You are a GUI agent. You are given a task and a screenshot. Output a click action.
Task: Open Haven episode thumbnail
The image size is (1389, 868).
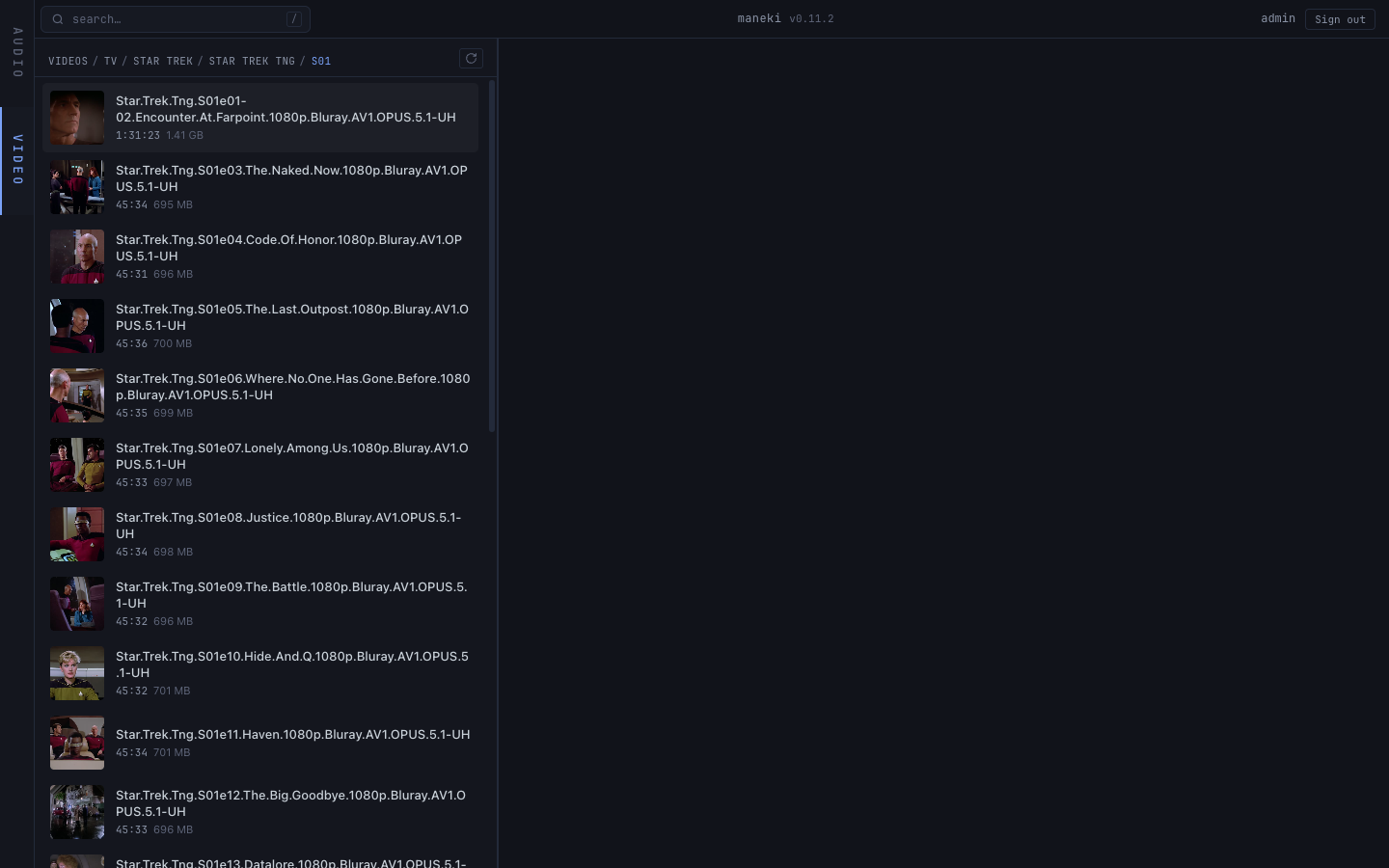click(77, 743)
